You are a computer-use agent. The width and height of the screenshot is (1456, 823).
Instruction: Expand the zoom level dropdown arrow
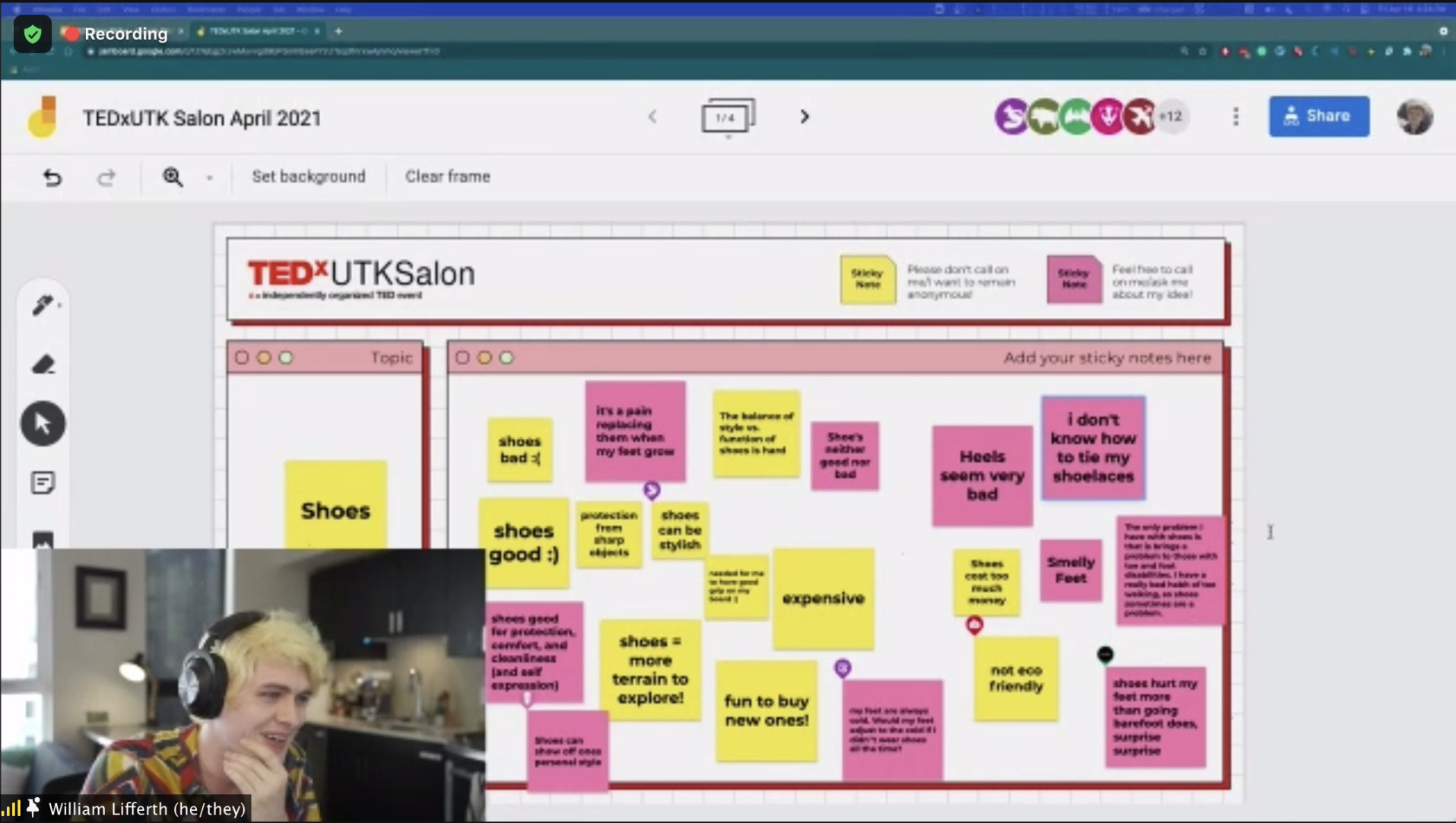click(209, 178)
